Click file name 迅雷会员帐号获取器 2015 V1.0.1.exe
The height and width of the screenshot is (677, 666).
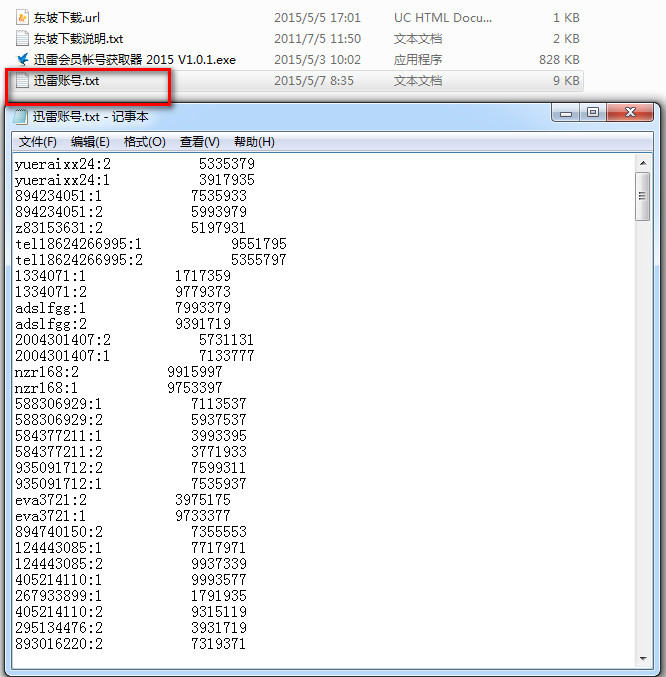tap(135, 60)
